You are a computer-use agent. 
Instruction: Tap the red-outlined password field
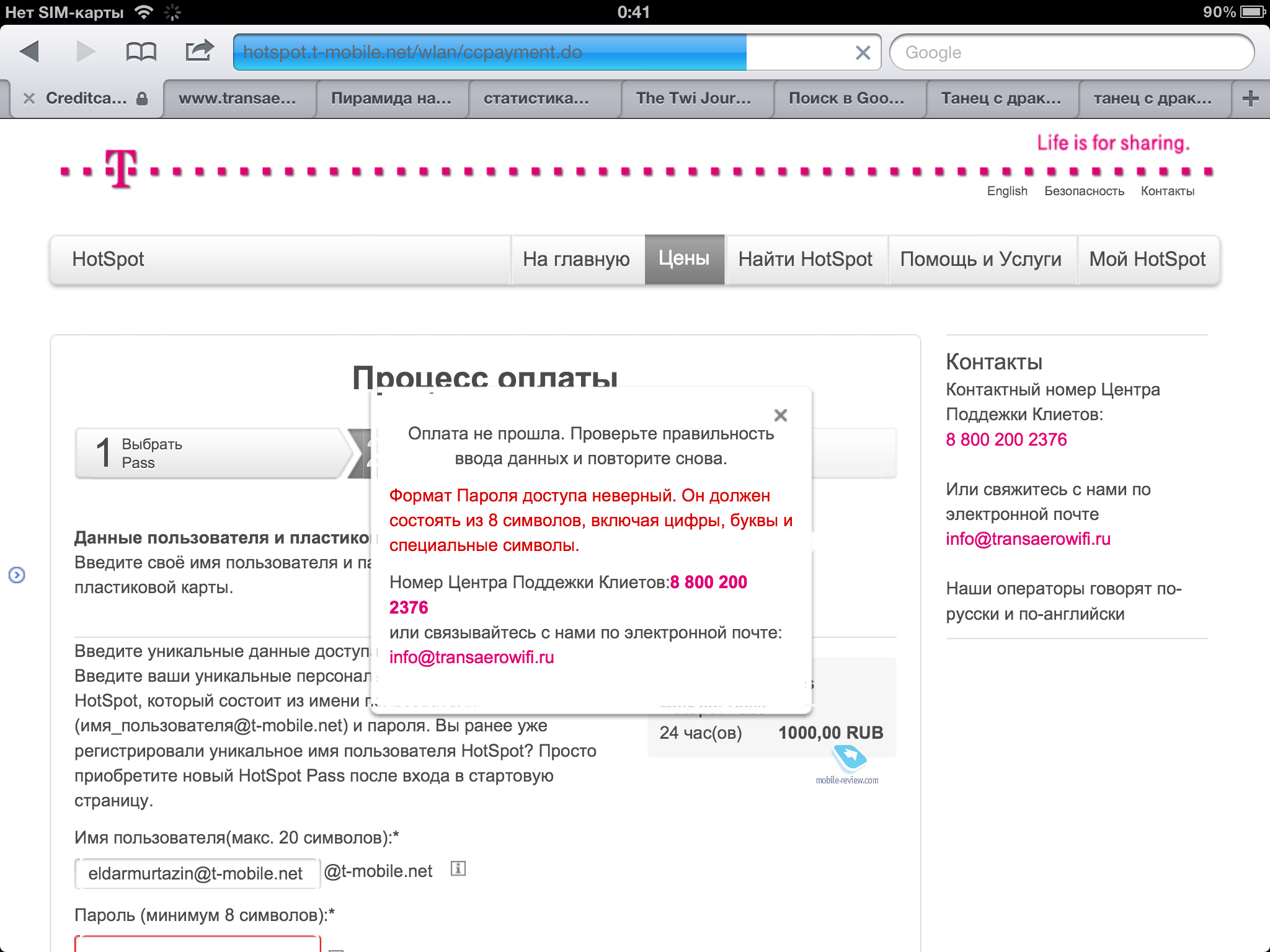tap(197, 943)
